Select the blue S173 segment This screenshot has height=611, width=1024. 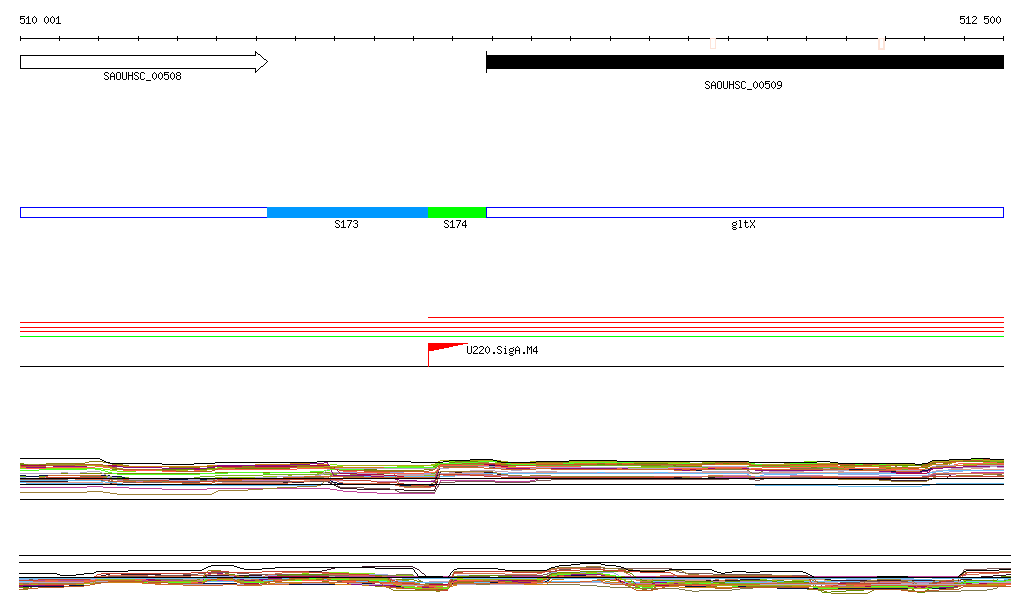click(347, 212)
